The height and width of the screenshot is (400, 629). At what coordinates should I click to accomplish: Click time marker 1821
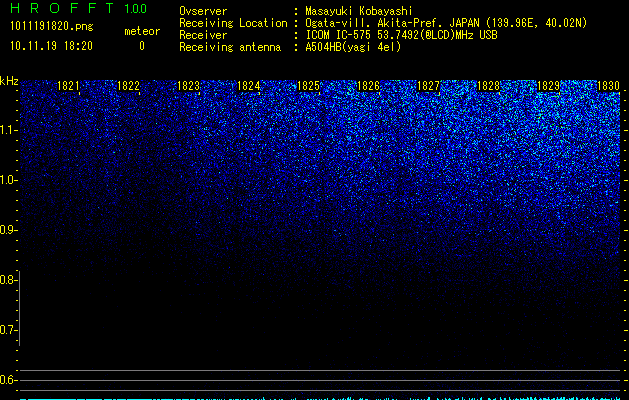point(68,86)
